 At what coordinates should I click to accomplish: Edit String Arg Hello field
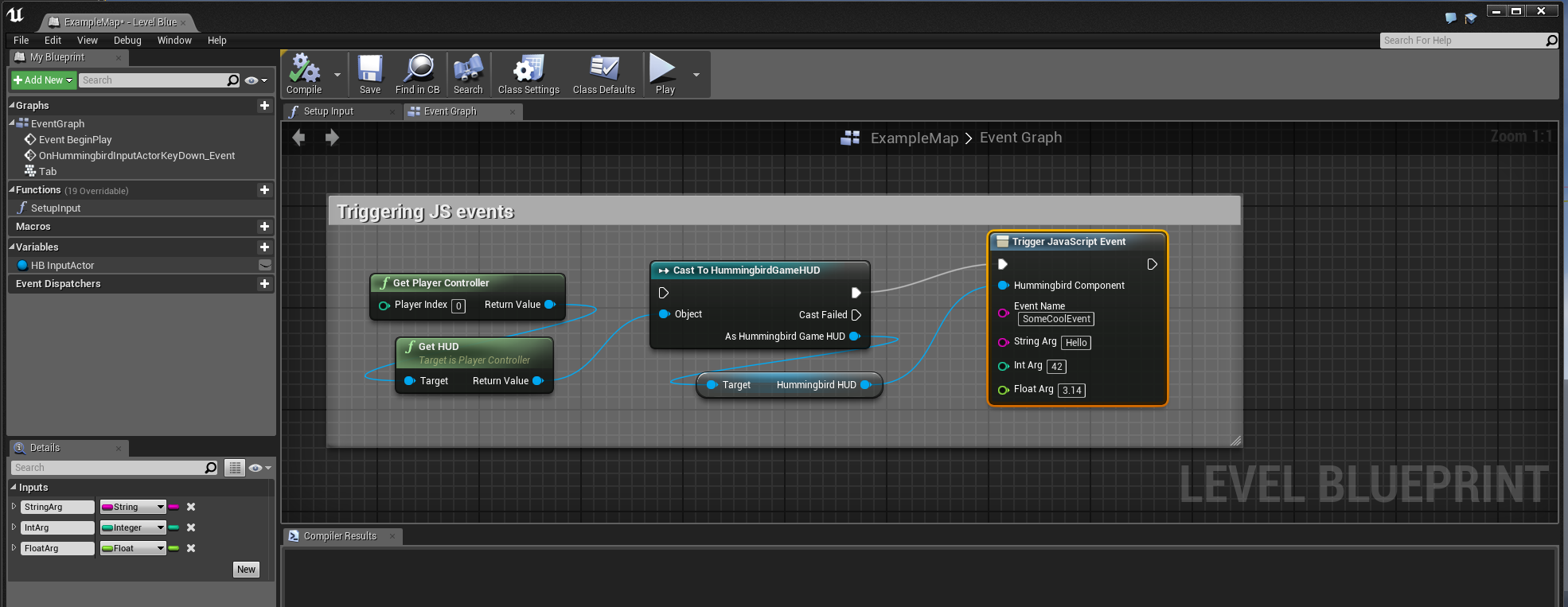(1076, 343)
